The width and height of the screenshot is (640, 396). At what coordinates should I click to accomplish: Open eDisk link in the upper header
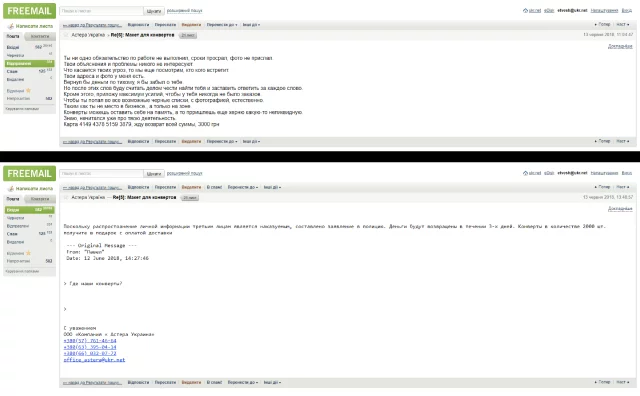549,11
